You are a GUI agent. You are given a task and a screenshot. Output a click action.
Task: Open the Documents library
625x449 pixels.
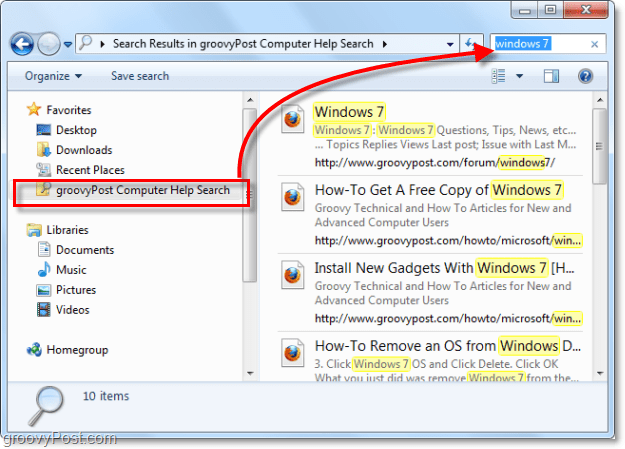[85, 250]
